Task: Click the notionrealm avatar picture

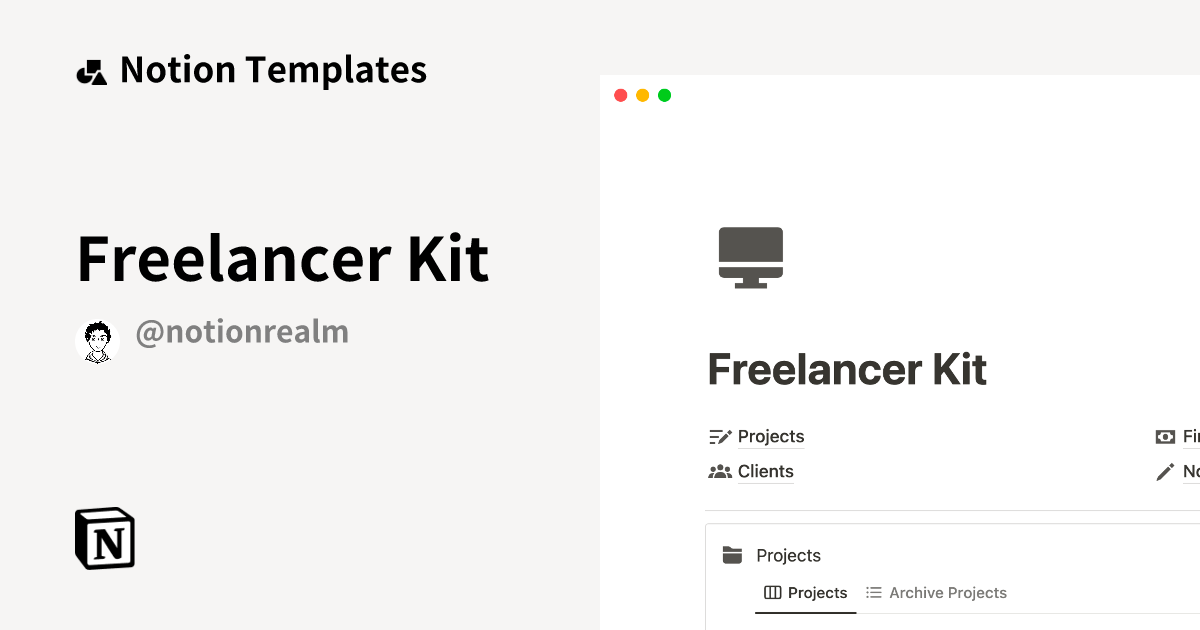Action: pos(97,339)
